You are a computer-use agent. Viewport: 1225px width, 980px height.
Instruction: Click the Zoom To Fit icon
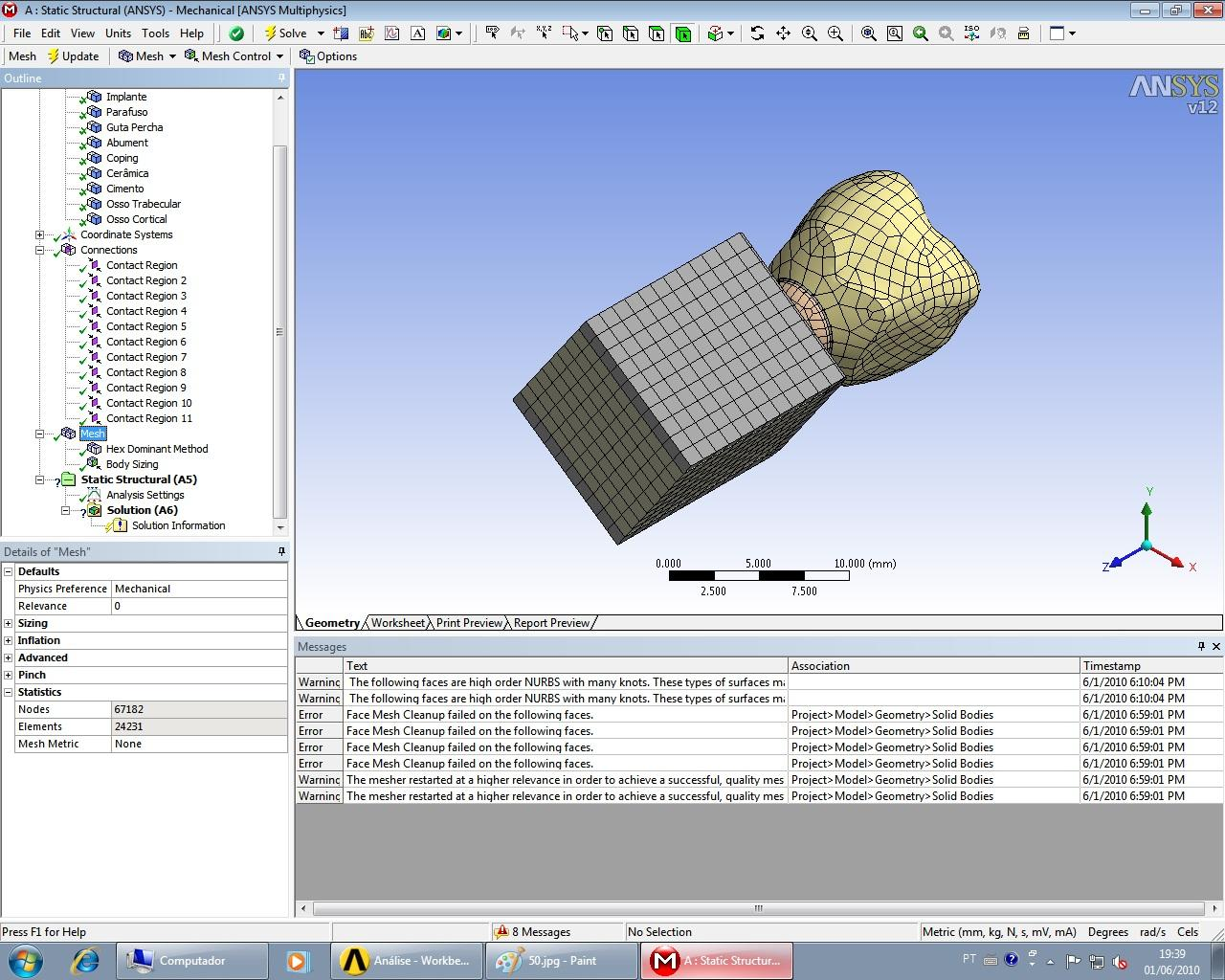click(x=868, y=33)
